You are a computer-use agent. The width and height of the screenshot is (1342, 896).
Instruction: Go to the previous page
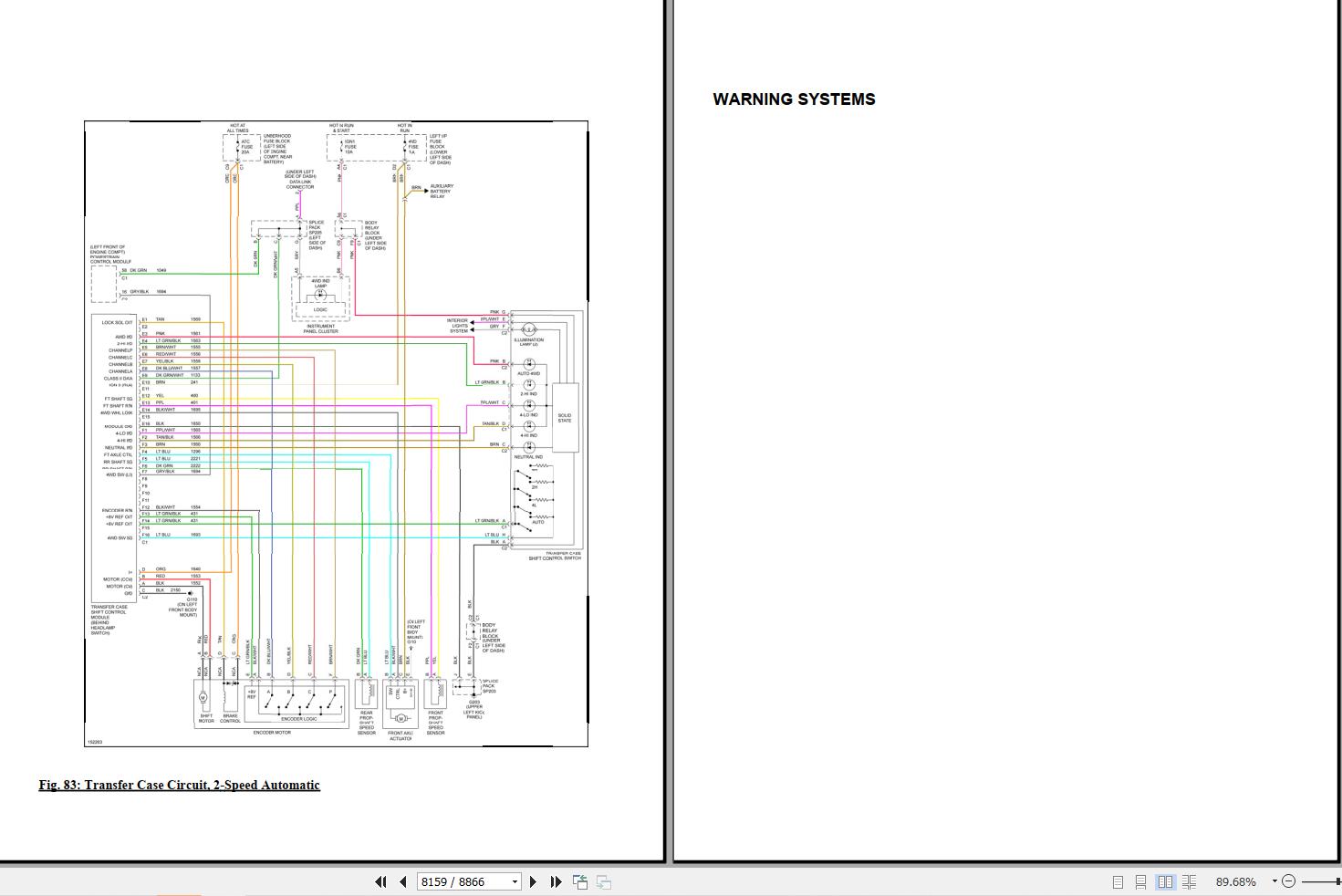(x=402, y=881)
